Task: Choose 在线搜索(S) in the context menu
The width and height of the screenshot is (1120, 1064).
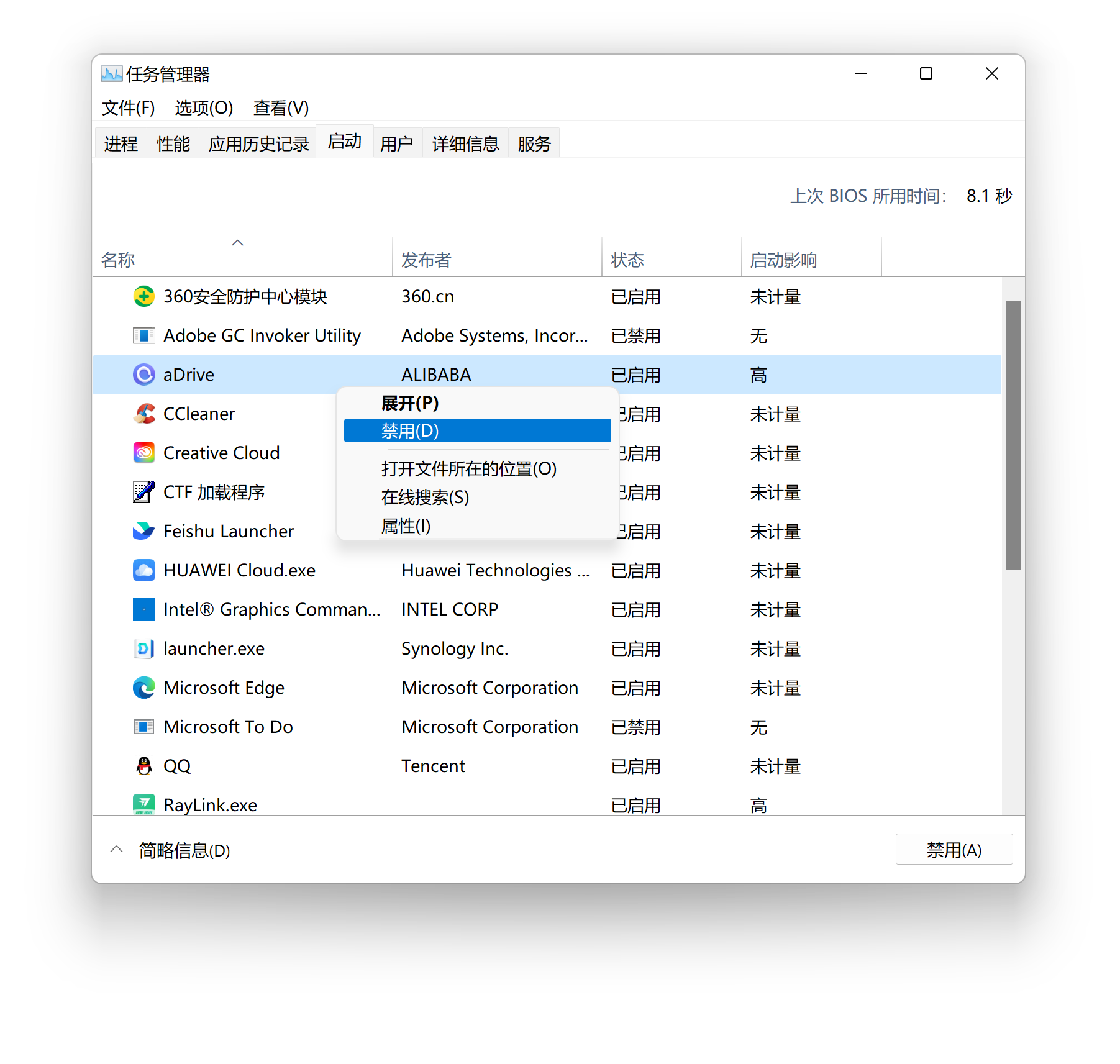Action: click(477, 497)
